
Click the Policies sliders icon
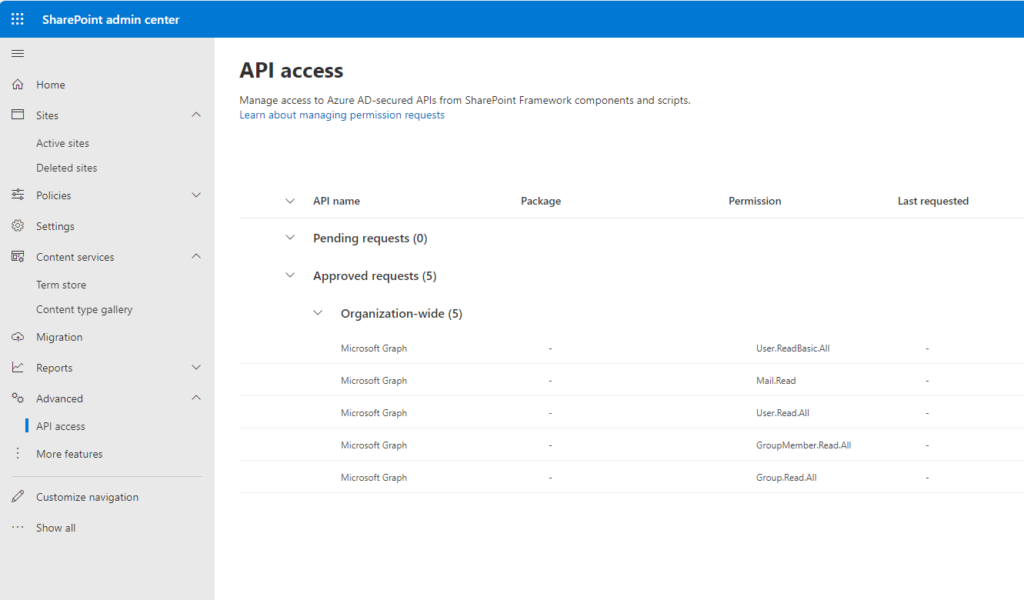tap(17, 195)
